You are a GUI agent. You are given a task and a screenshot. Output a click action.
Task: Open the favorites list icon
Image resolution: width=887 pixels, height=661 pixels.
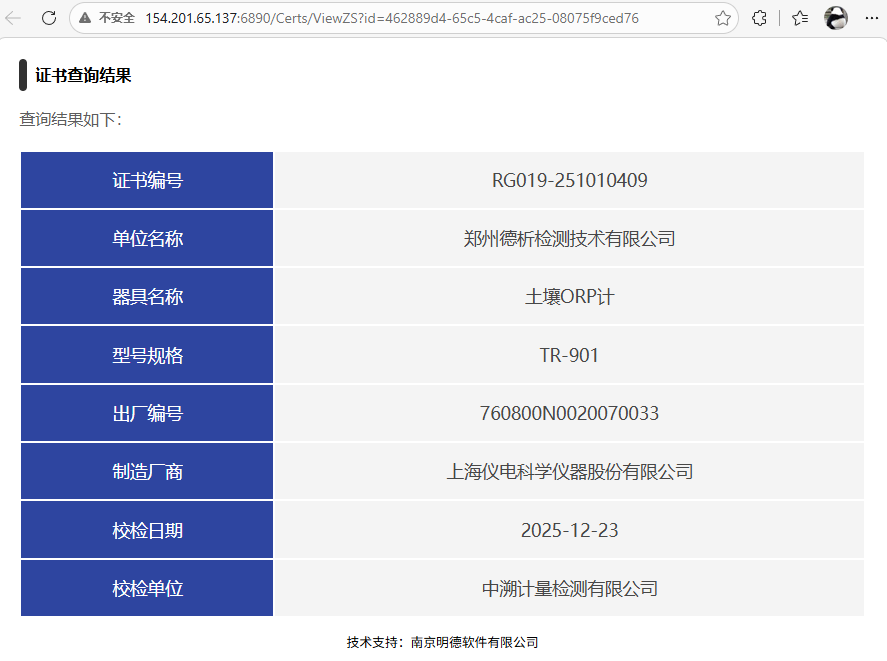[800, 18]
